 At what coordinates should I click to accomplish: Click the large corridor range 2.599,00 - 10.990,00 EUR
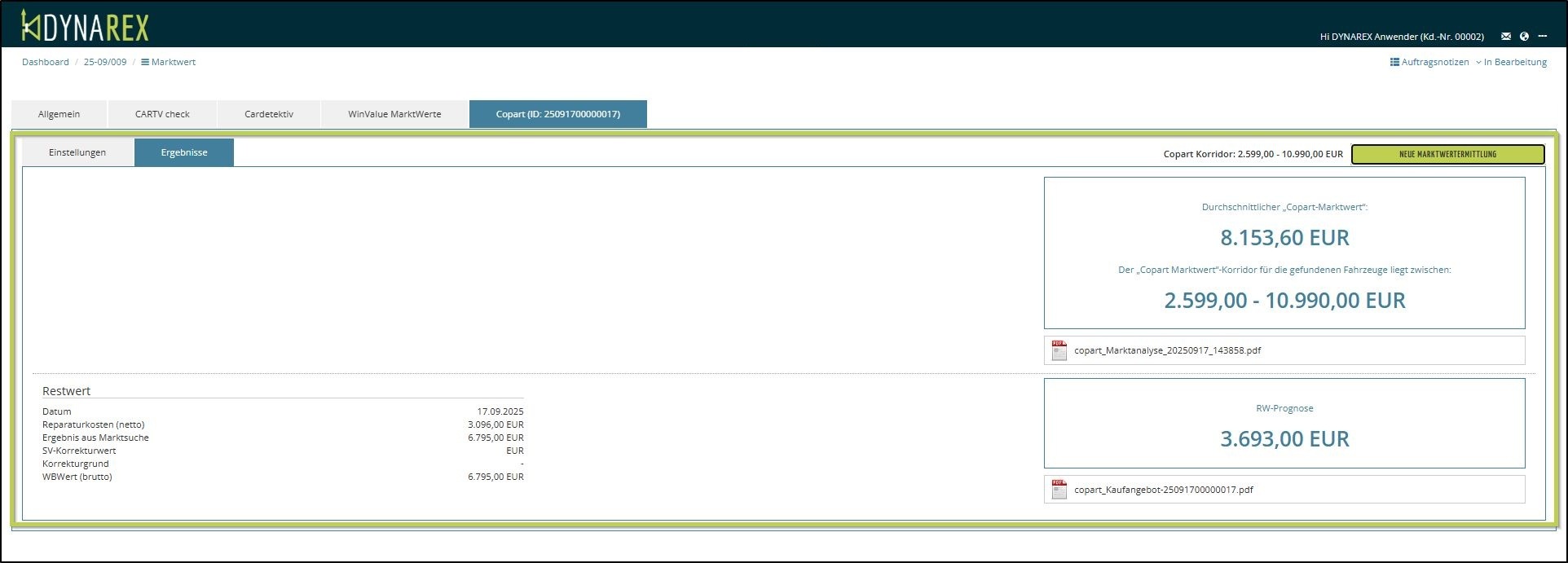coord(1284,301)
